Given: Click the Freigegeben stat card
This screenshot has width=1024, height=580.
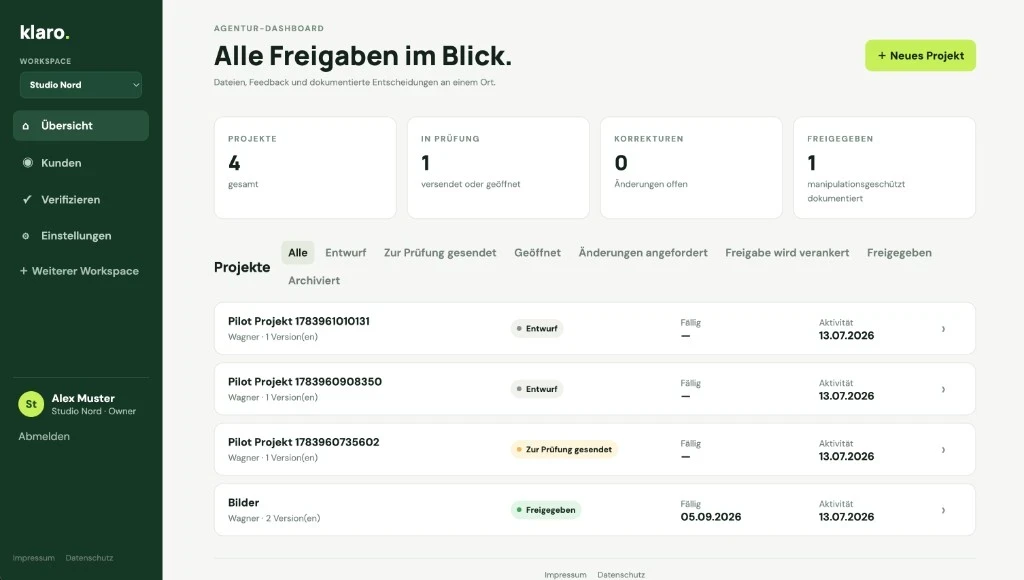Looking at the screenshot, I should (x=884, y=168).
